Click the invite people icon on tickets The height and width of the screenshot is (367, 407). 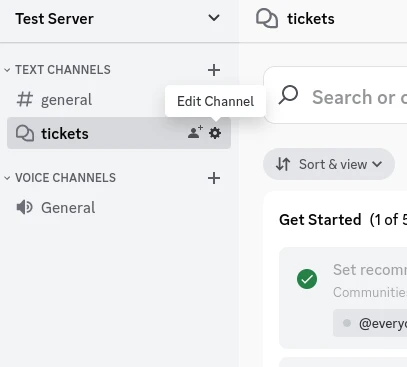point(195,132)
